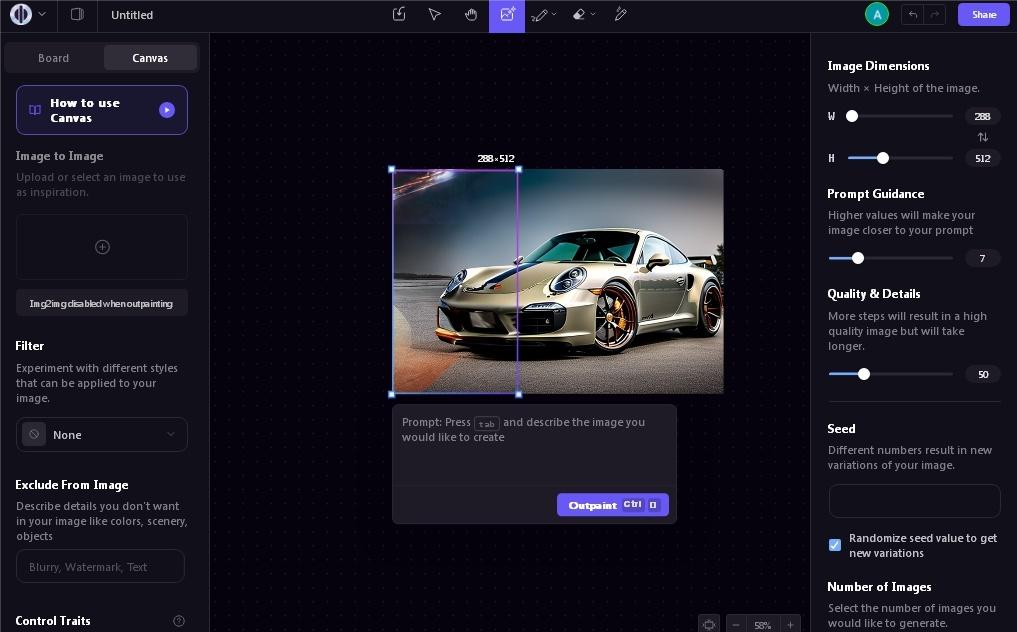Viewport: 1017px width, 632px height.
Task: Click the Prompt Guidance slider handle
Action: 857,258
